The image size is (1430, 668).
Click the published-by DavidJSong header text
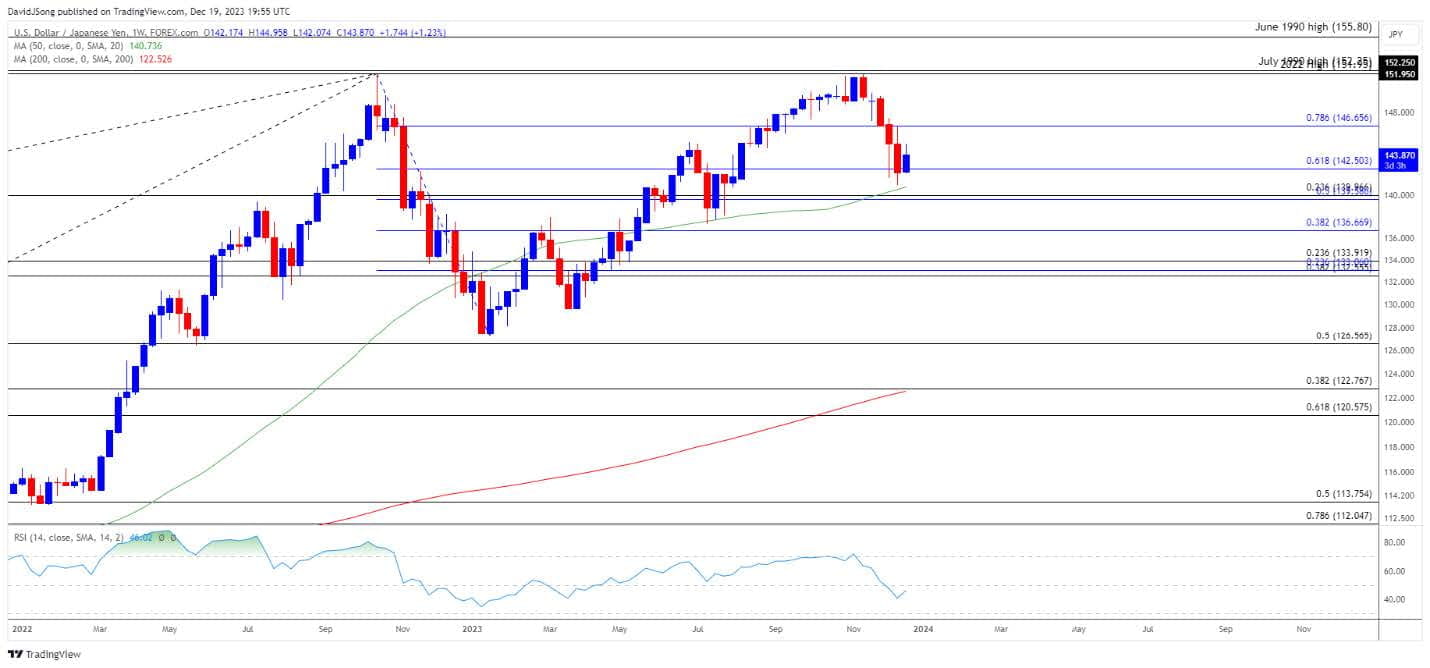click(x=148, y=10)
